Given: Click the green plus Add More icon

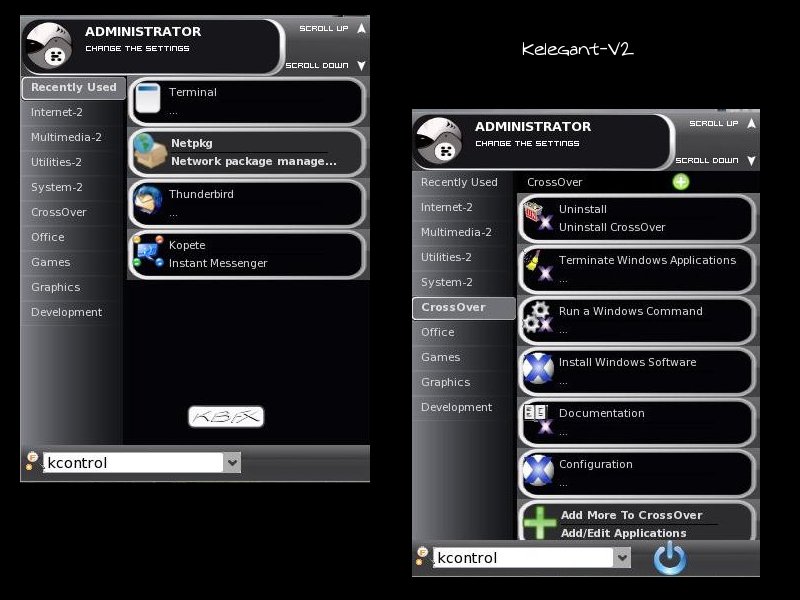Looking at the screenshot, I should [539, 522].
